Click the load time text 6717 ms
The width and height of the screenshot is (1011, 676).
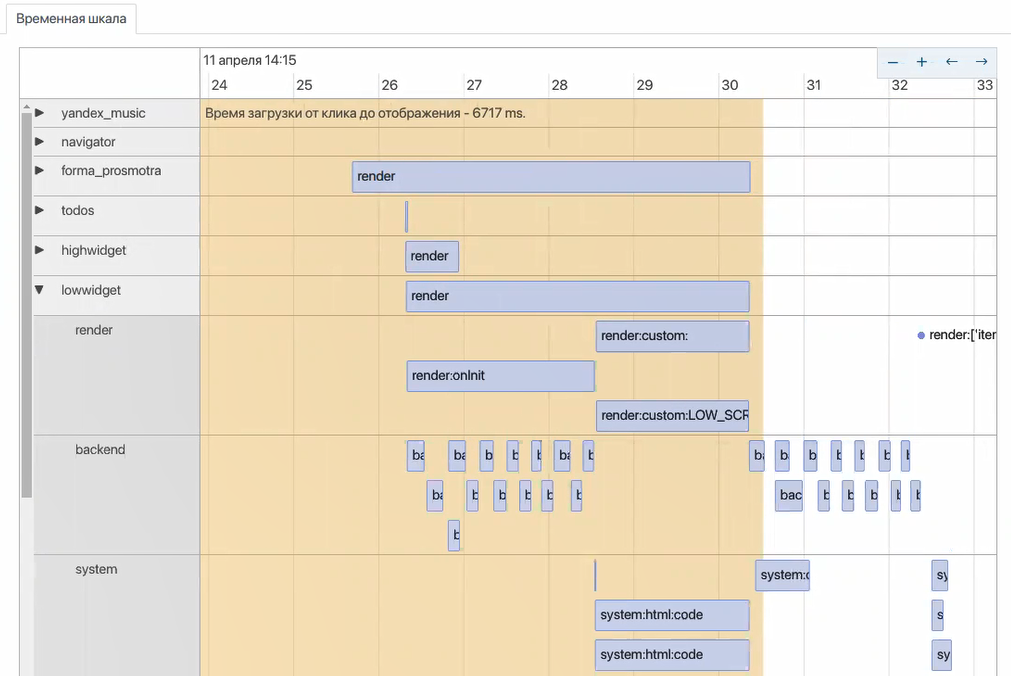365,114
